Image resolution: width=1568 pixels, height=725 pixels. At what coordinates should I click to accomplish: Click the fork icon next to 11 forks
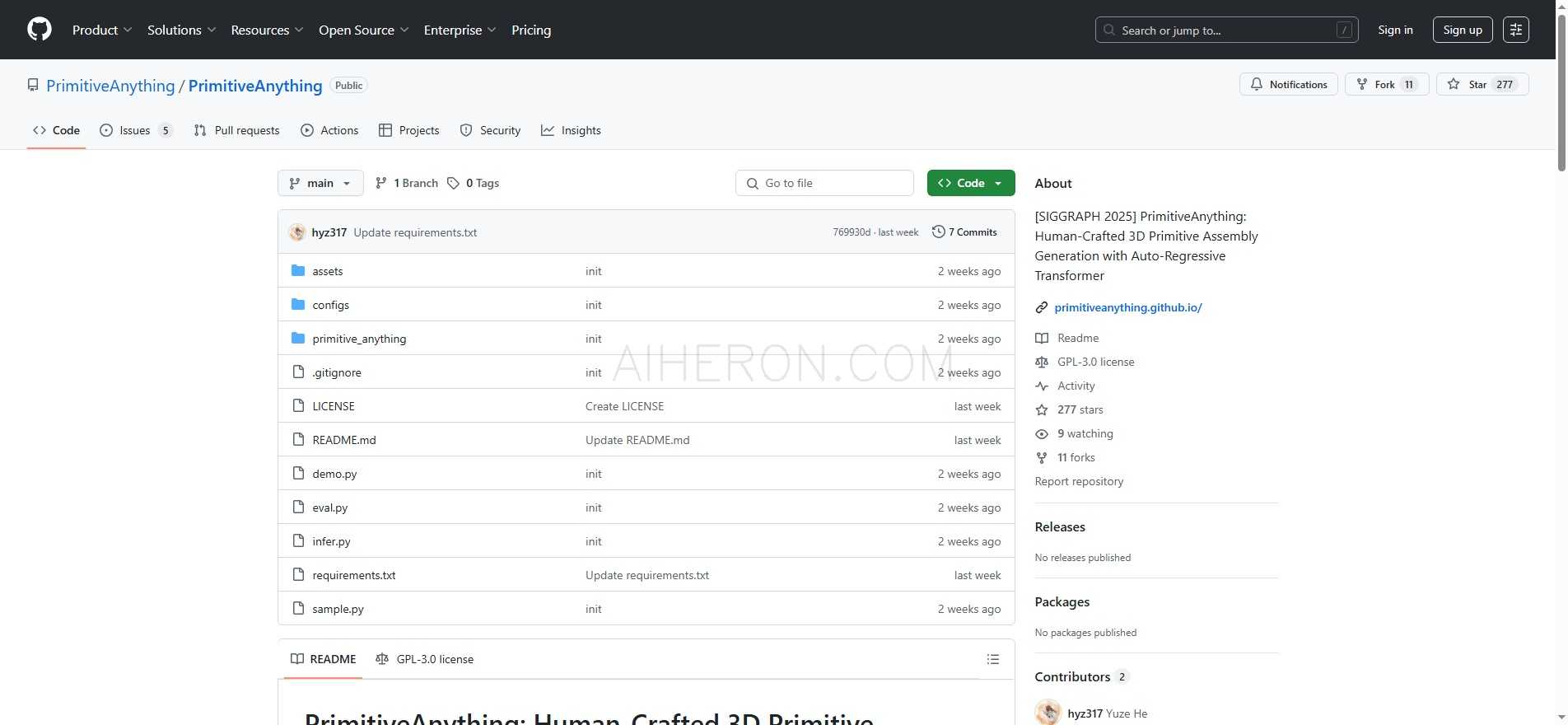tap(1042, 457)
